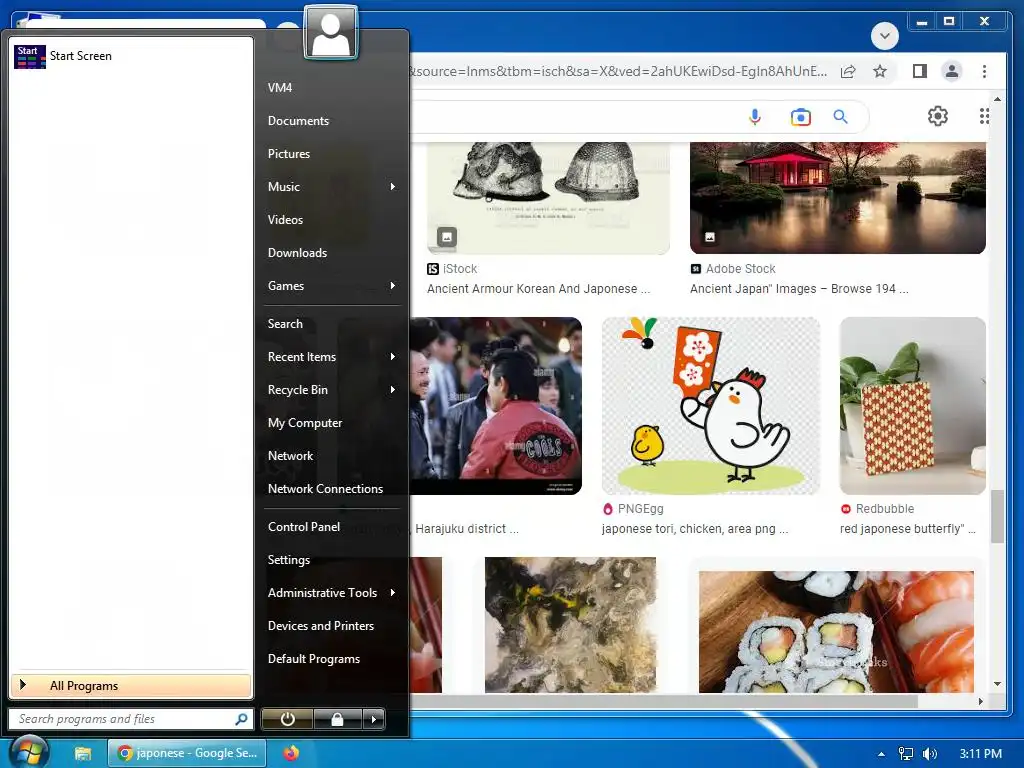Click the Google search magnifier button

840,117
